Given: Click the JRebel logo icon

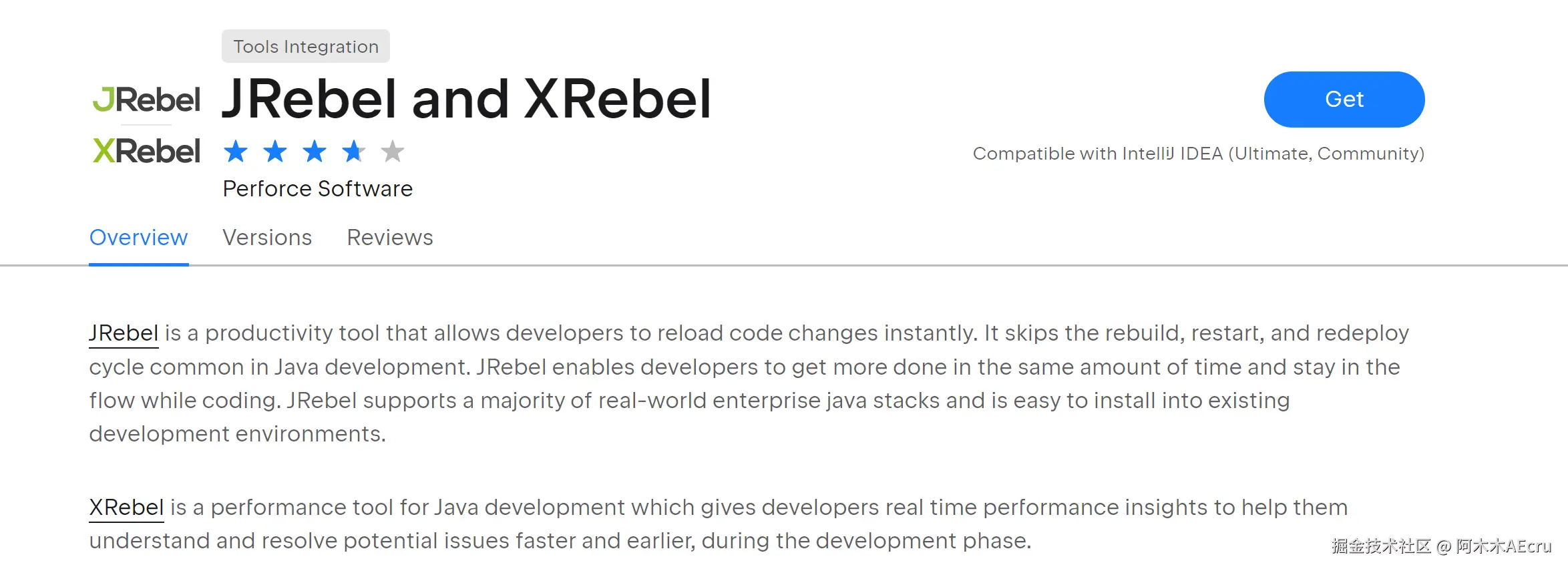Looking at the screenshot, I should tap(146, 100).
